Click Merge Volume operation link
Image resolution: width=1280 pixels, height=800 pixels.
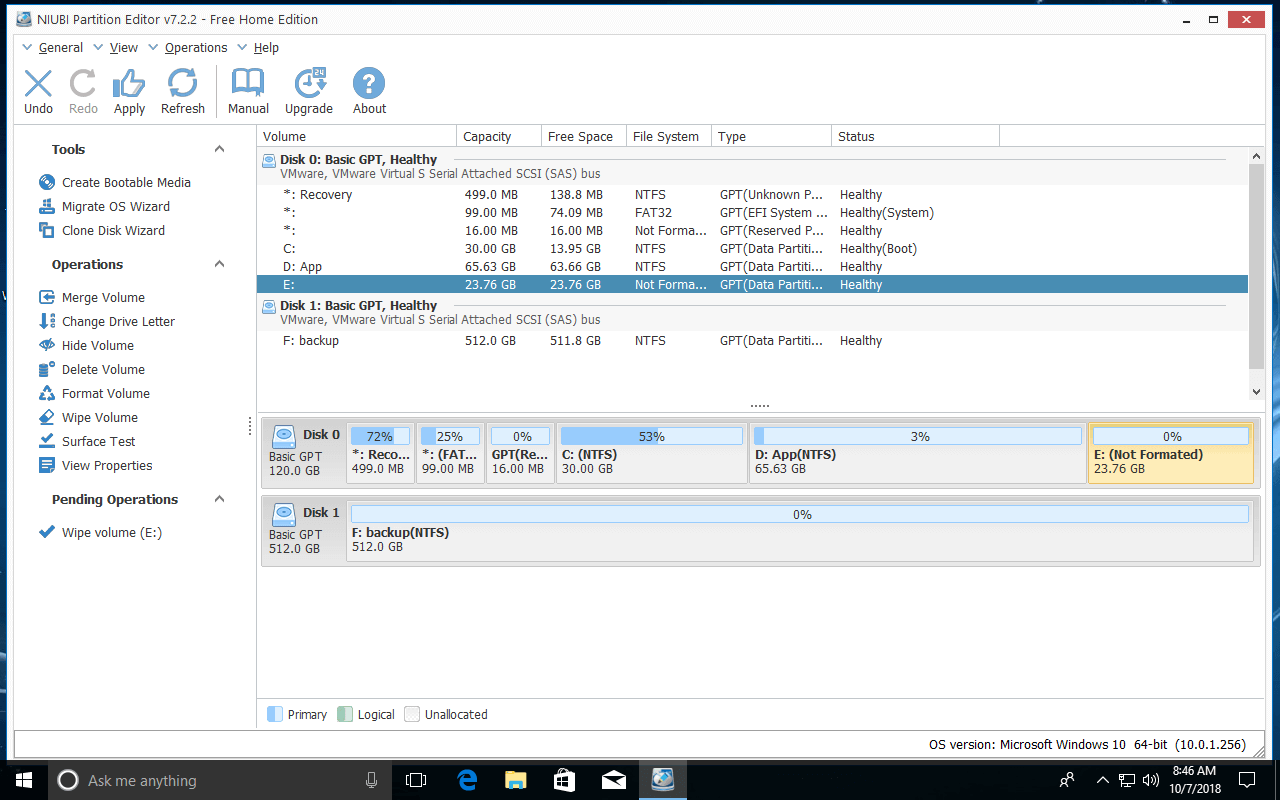click(103, 297)
